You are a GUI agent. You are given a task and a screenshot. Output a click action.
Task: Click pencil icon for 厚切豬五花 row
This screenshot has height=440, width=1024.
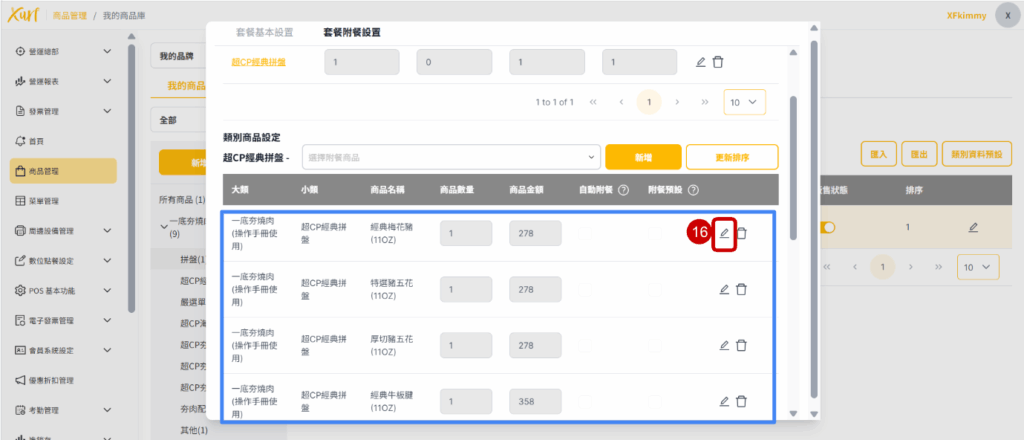tap(724, 345)
